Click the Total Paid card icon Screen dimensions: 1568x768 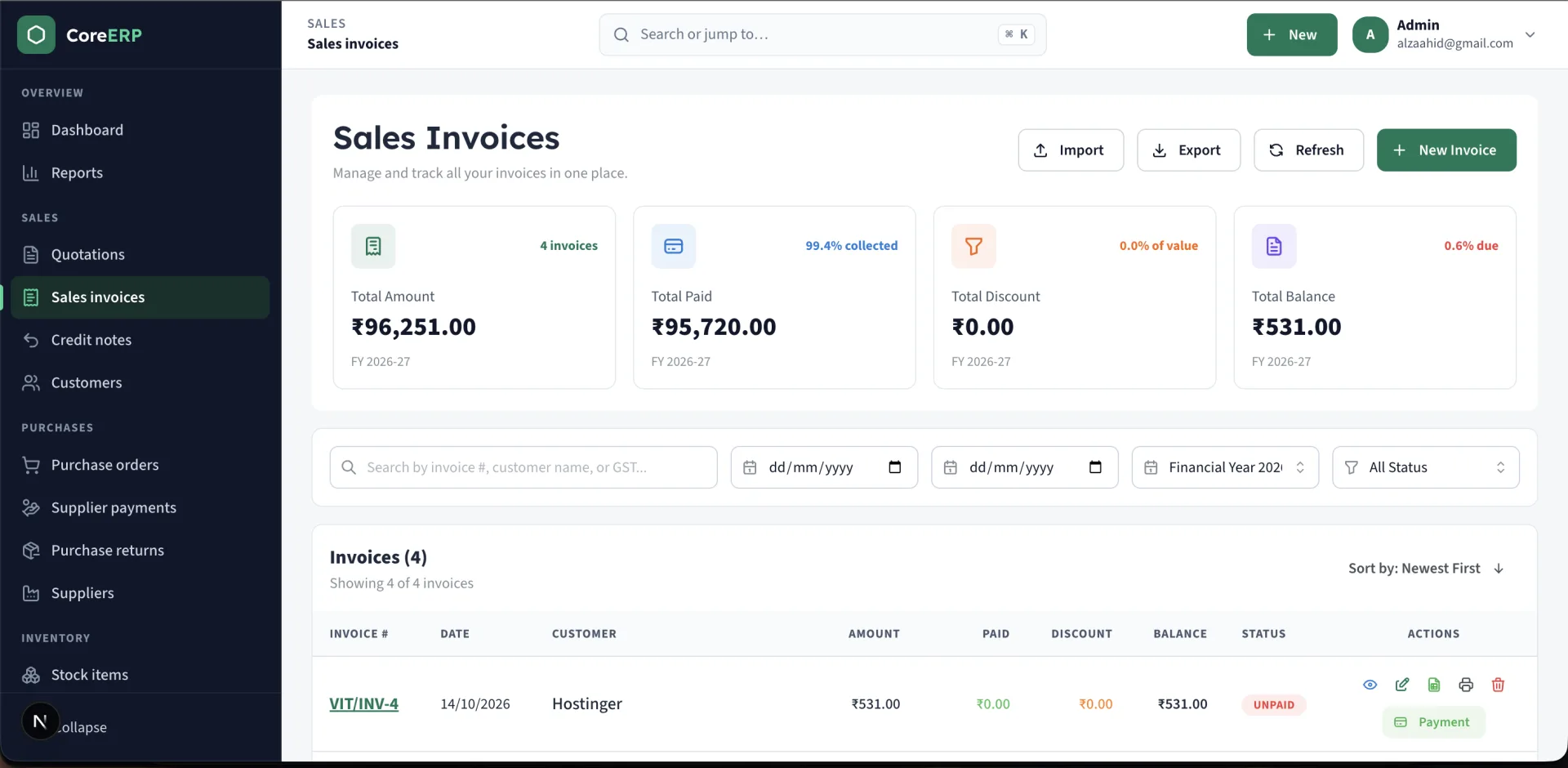pos(674,246)
